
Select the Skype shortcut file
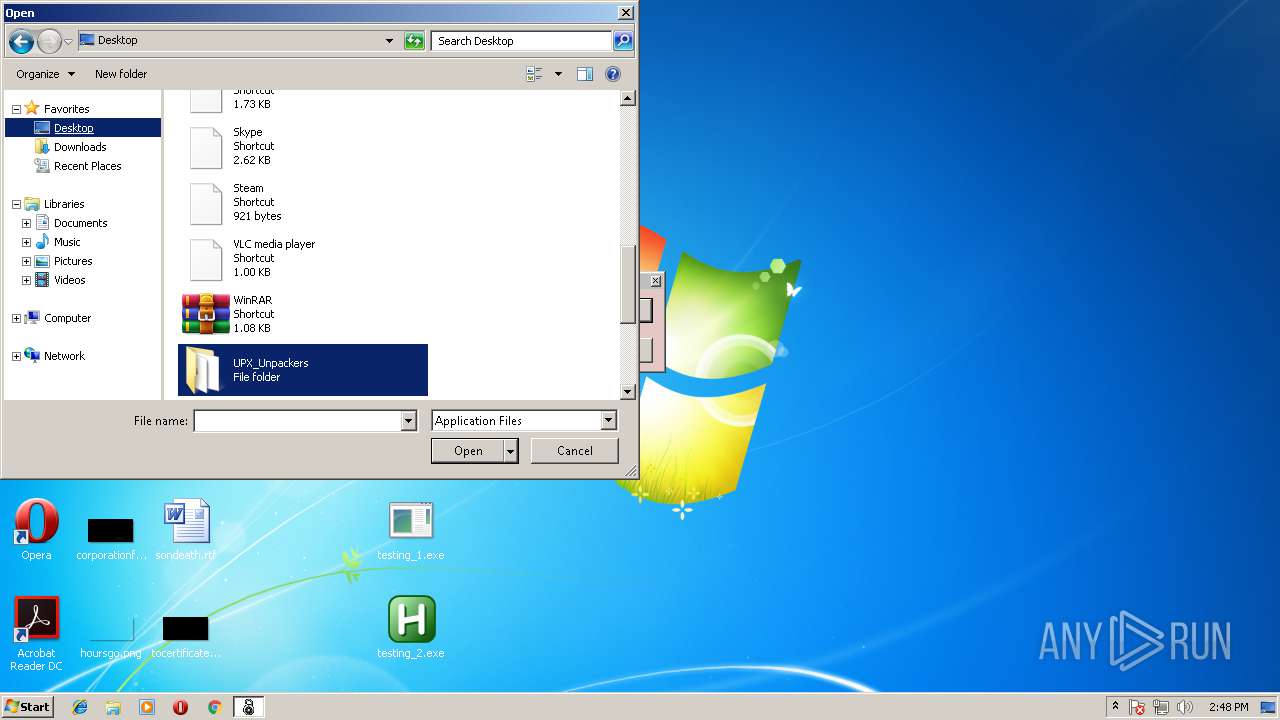click(x=303, y=147)
